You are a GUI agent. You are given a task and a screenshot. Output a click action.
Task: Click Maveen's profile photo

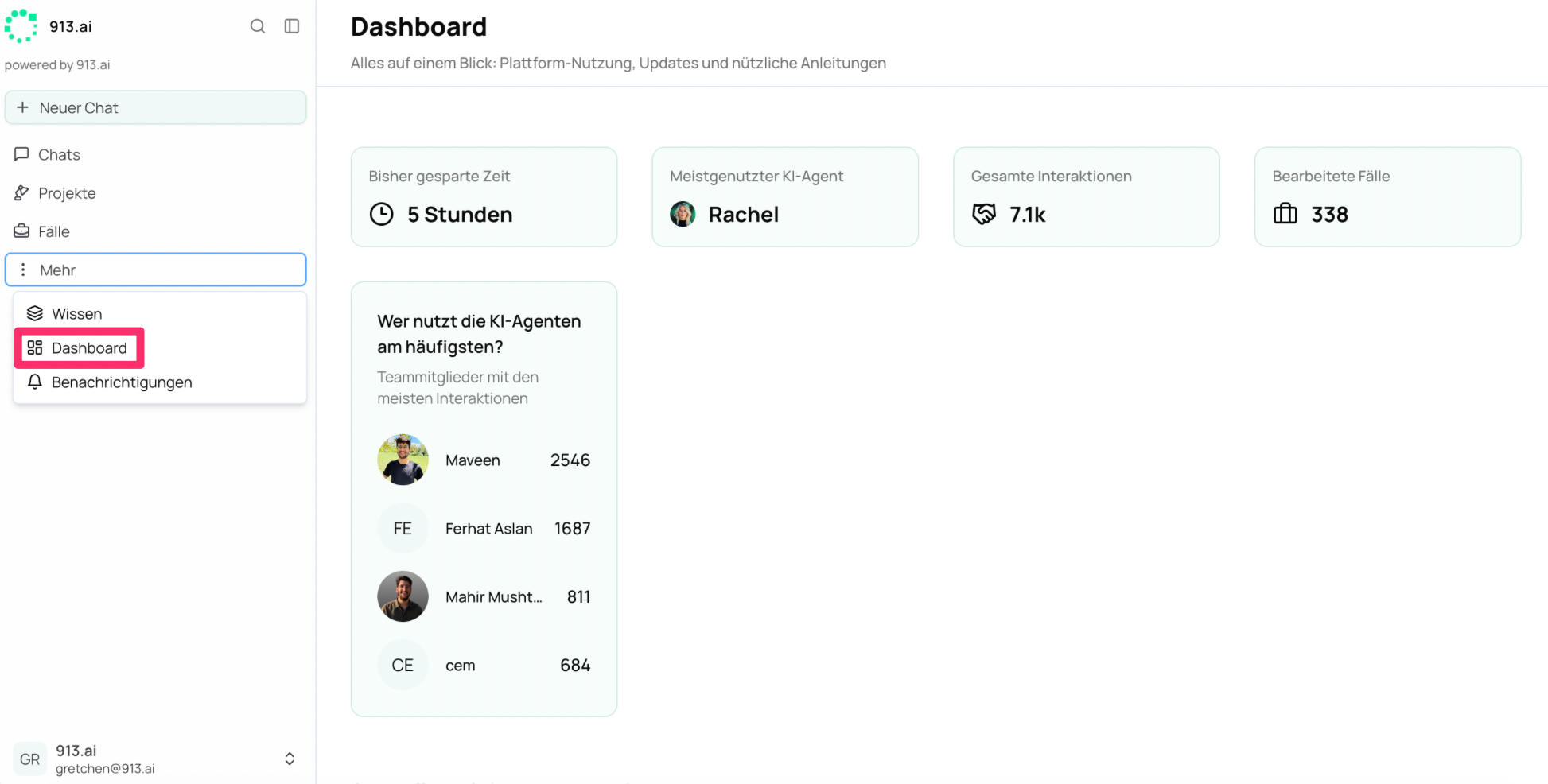click(403, 460)
